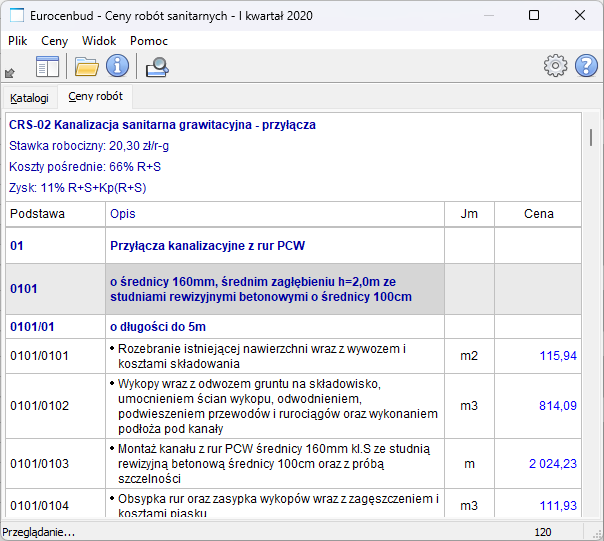
Task: Open the Widok menu
Action: click(99, 41)
